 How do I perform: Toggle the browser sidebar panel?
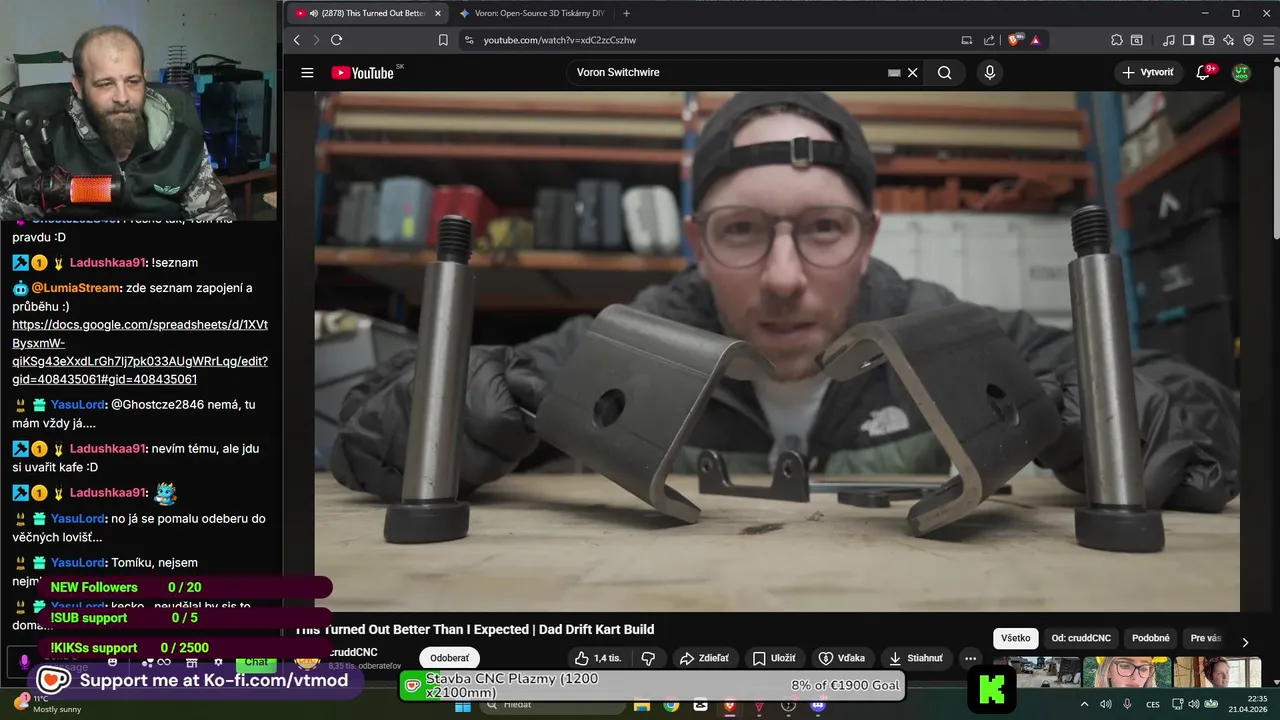pyautogui.click(x=1188, y=40)
